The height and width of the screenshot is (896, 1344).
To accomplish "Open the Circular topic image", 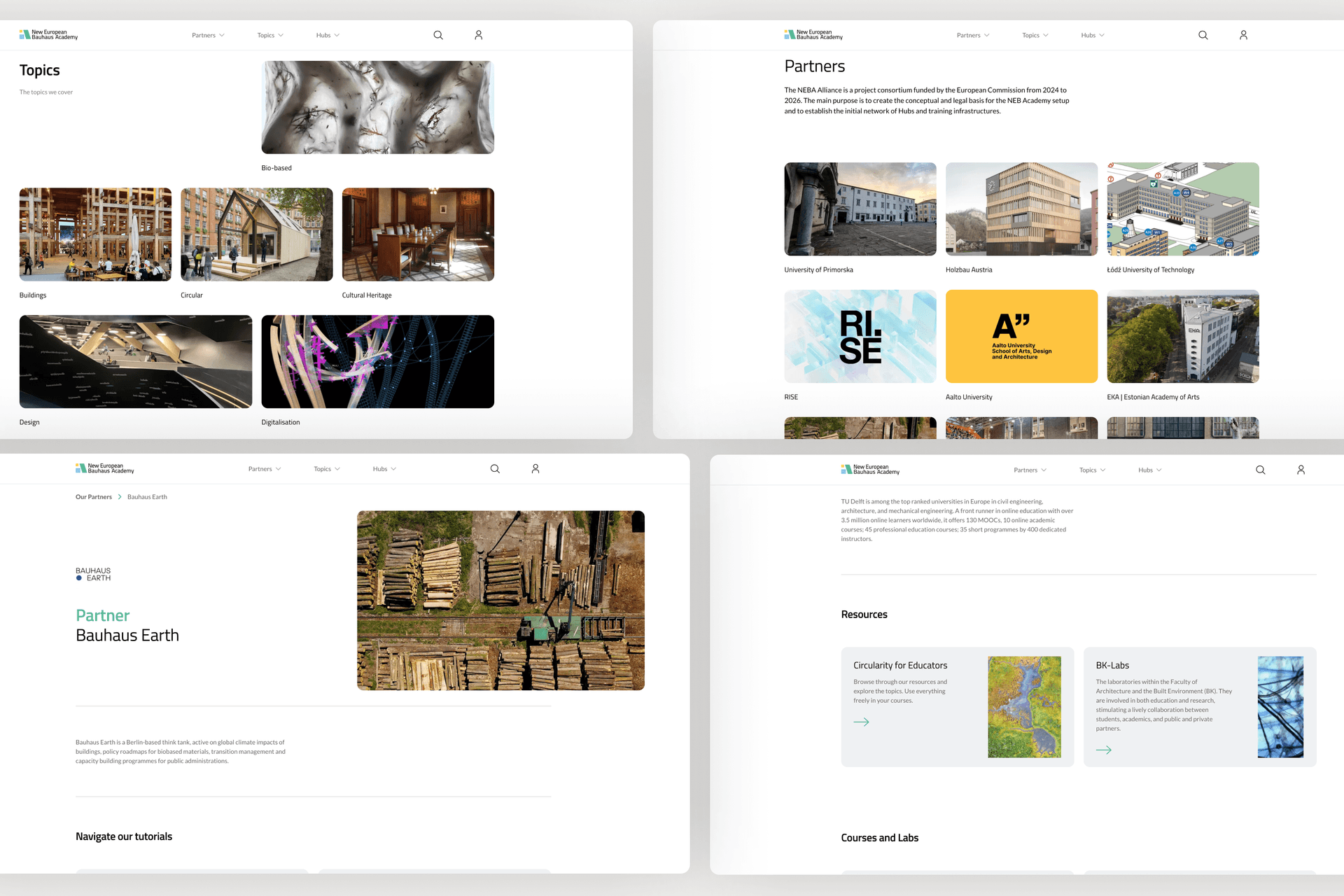I will (x=257, y=234).
